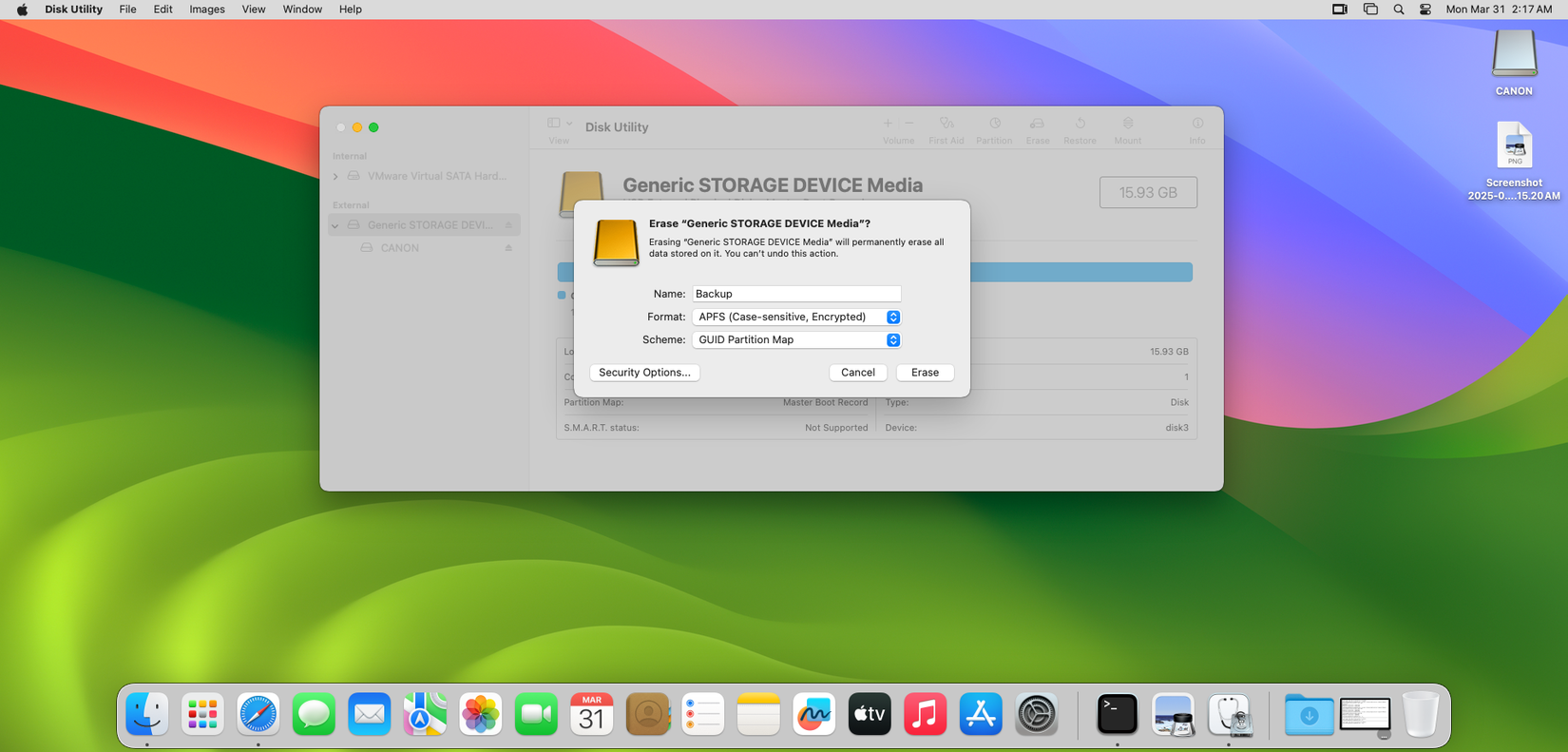Screen dimensions: 1568x752
Task: Click the Info toolbar icon
Action: pos(1196,125)
